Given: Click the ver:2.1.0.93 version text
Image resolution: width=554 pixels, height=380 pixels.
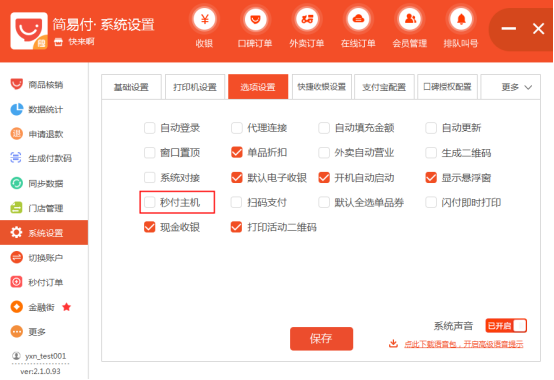Looking at the screenshot, I should click(x=40, y=371).
